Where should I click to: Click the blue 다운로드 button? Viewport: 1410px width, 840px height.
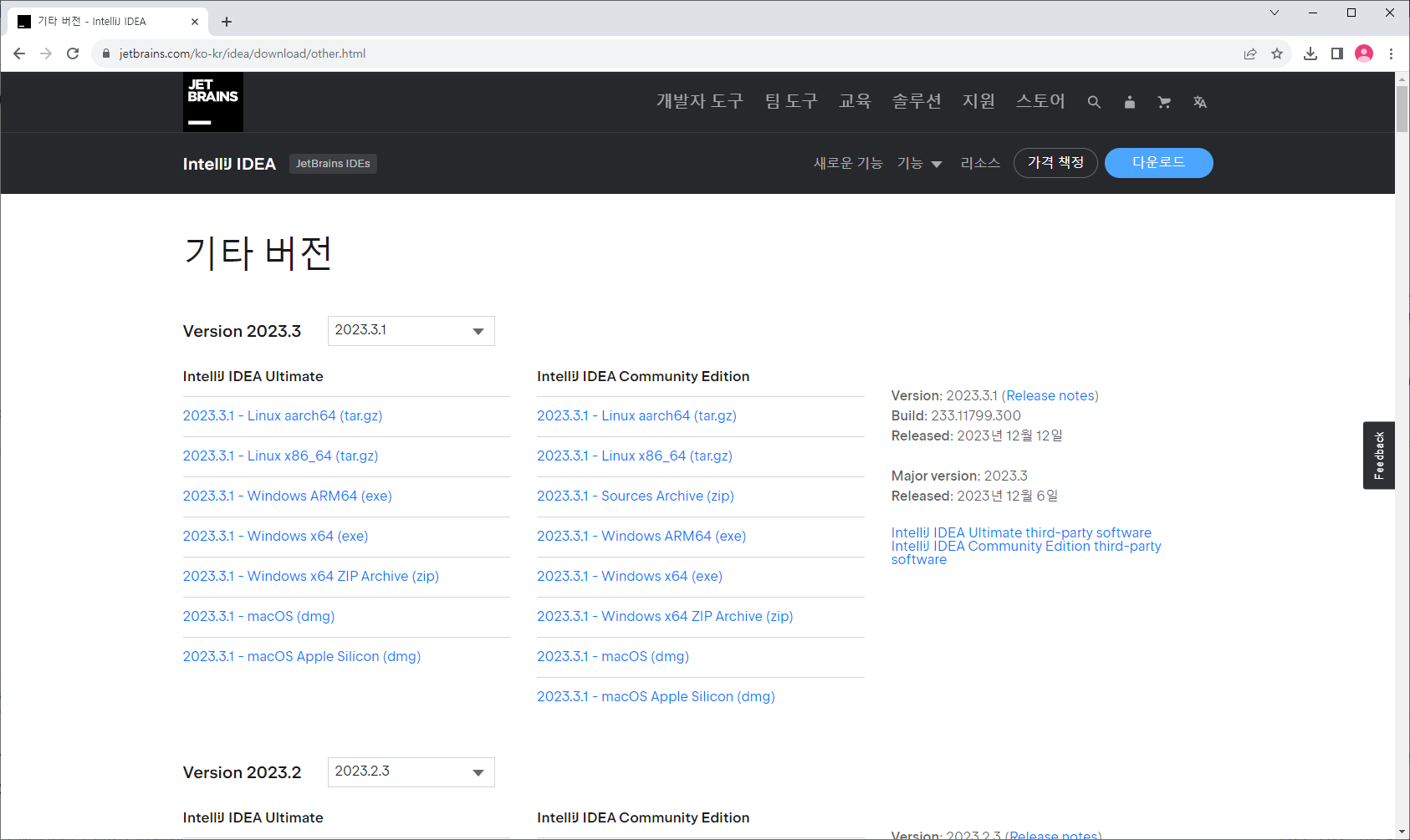tap(1159, 163)
